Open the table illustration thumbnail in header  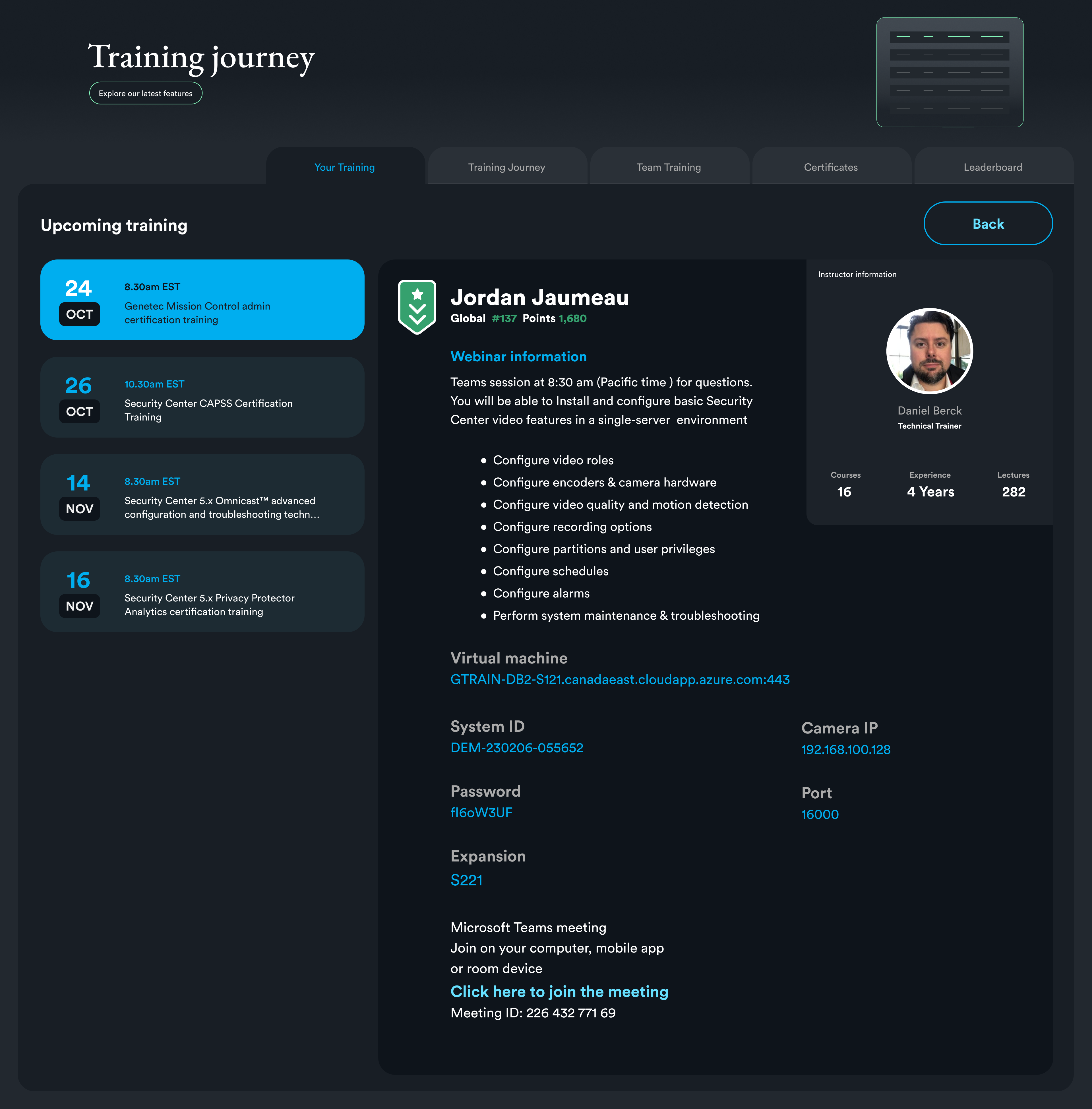click(950, 72)
